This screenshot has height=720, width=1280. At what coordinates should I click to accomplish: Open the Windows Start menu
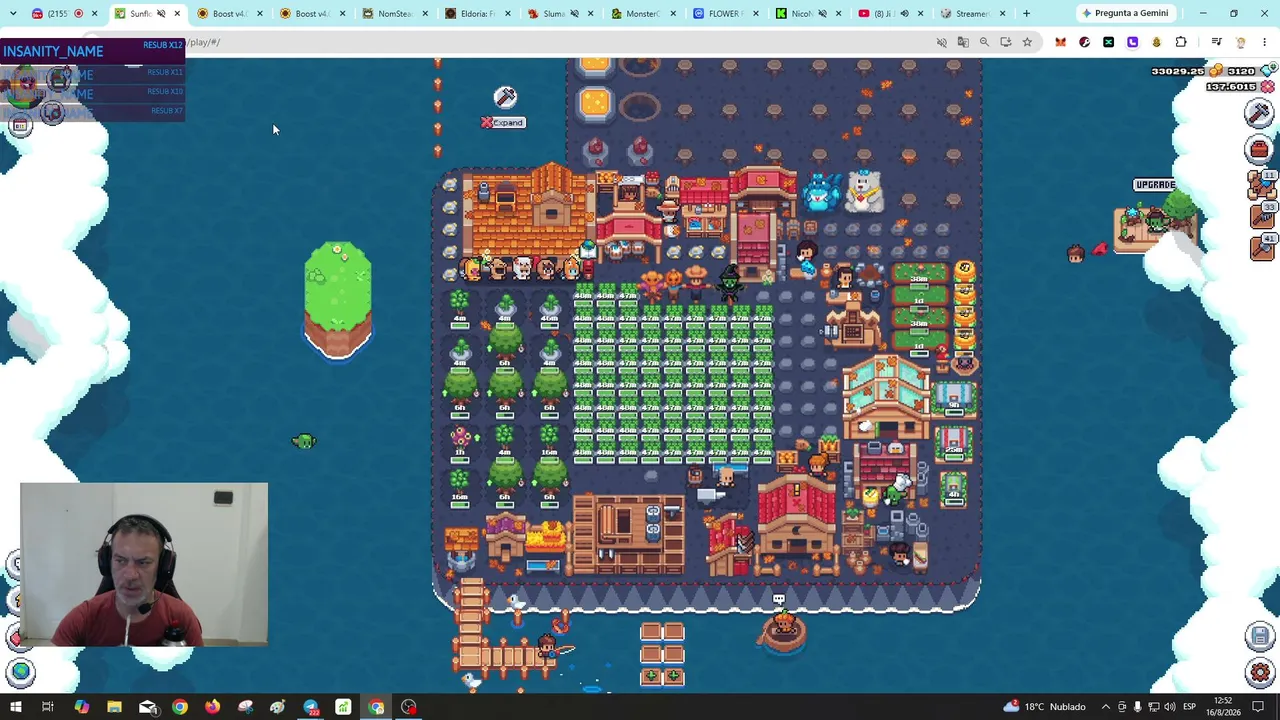(16, 707)
